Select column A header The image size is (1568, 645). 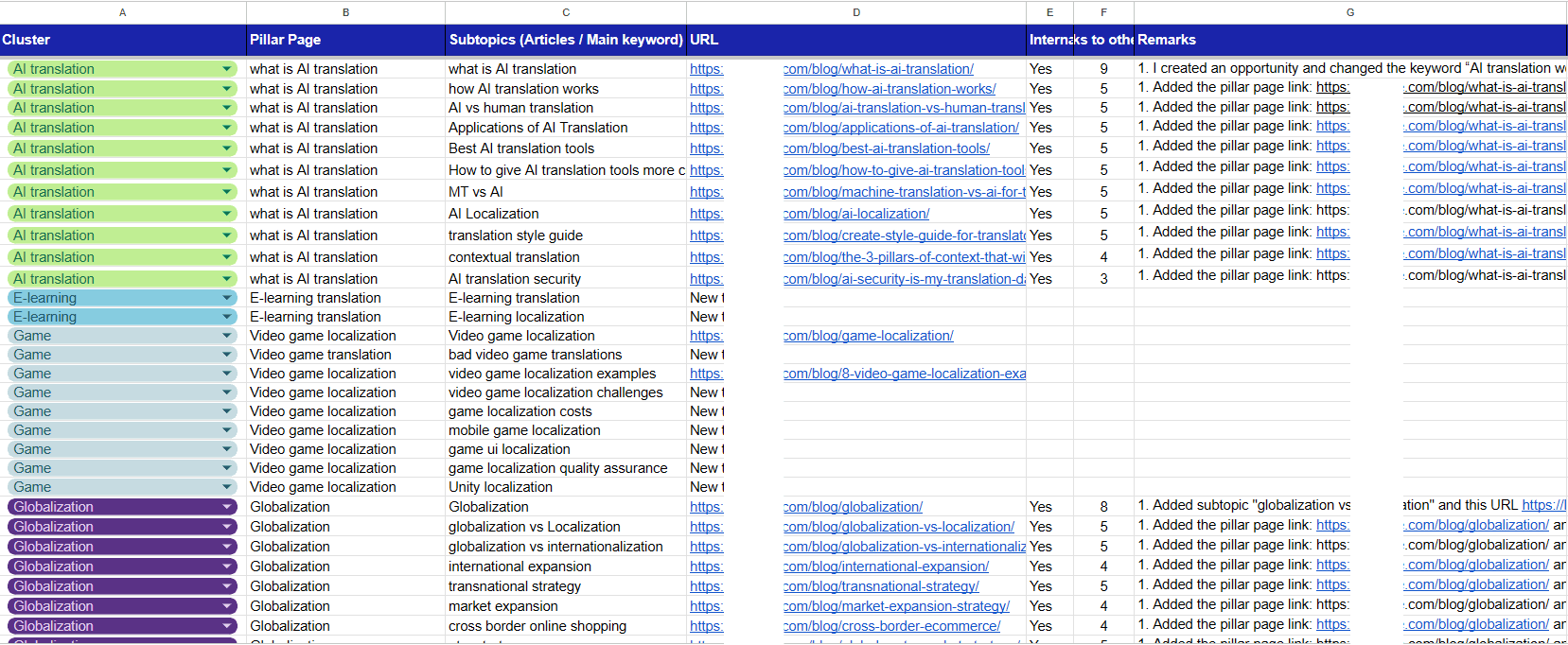point(123,12)
